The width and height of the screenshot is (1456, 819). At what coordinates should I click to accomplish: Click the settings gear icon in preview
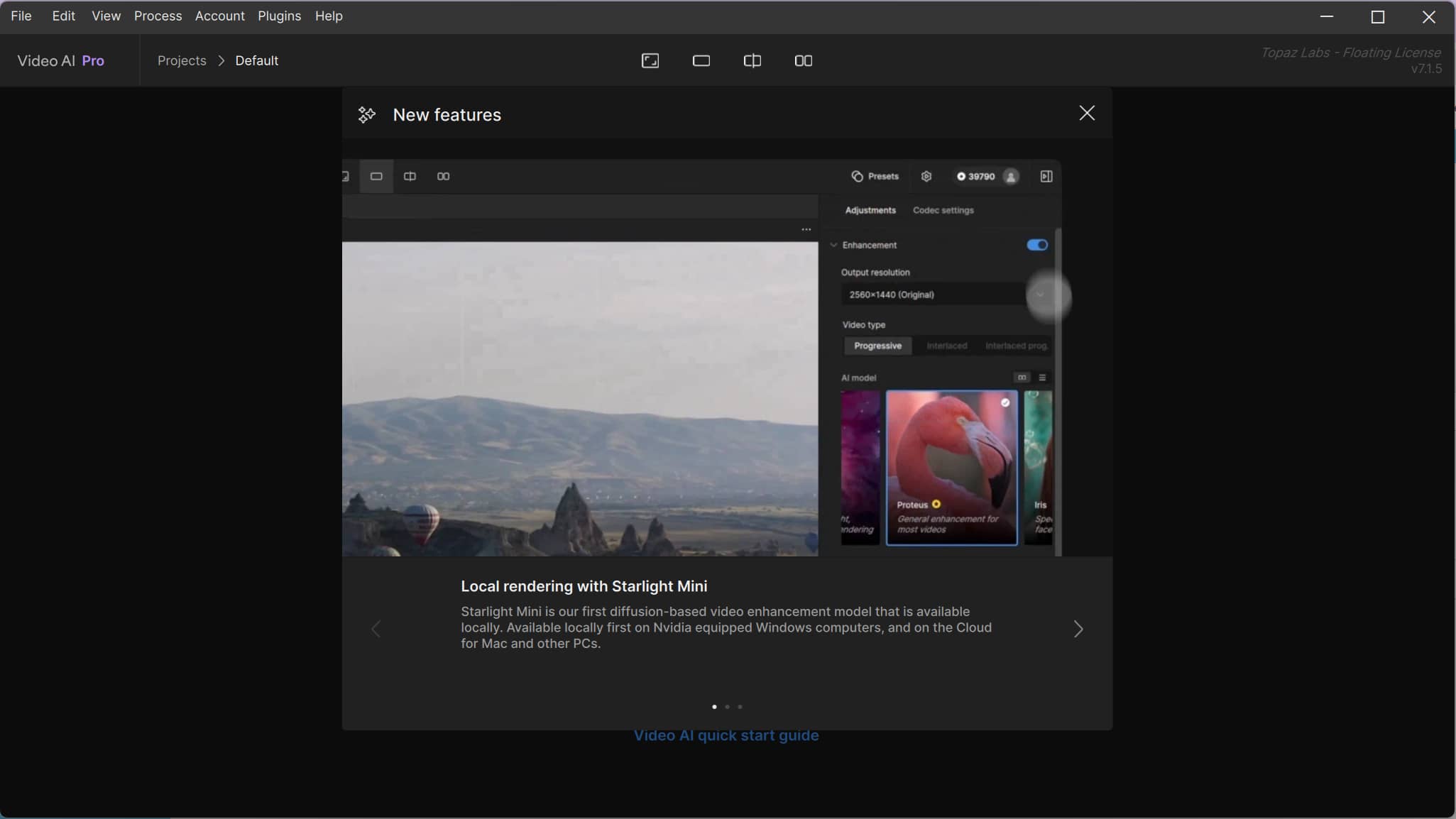coord(926,177)
